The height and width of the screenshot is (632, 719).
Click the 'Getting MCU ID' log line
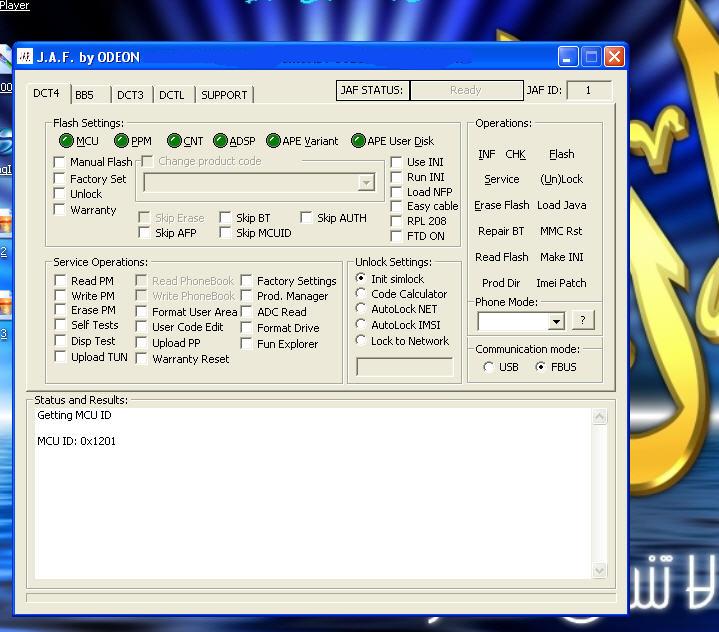click(74, 415)
